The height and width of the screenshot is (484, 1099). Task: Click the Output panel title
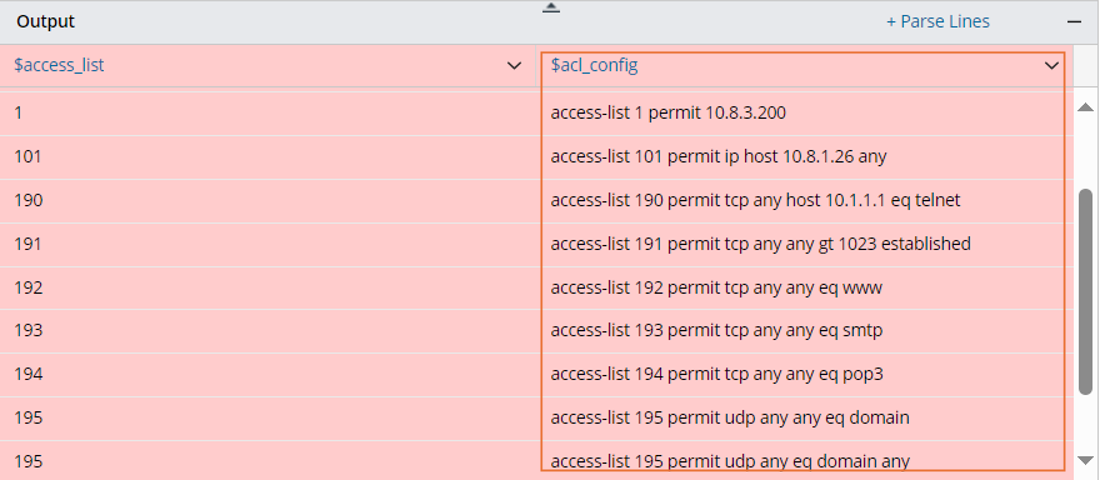click(46, 21)
